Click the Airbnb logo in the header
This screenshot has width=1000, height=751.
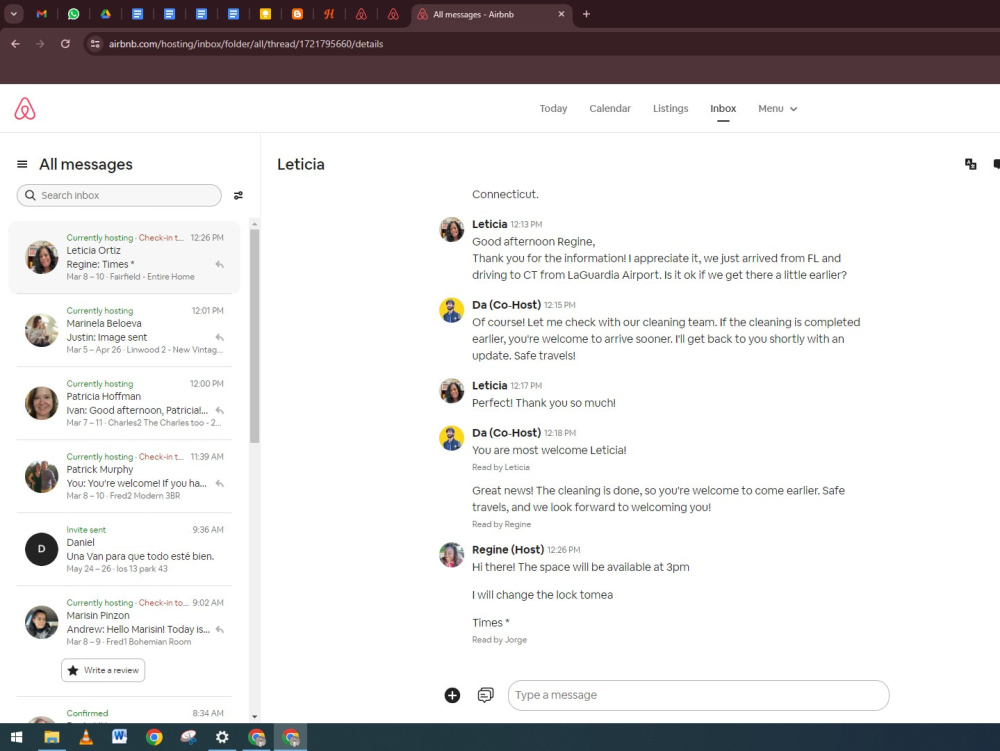[x=25, y=109]
